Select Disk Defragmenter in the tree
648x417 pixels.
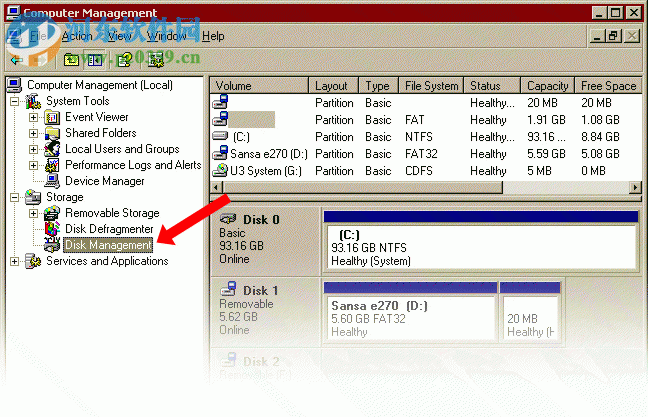[x=109, y=229]
